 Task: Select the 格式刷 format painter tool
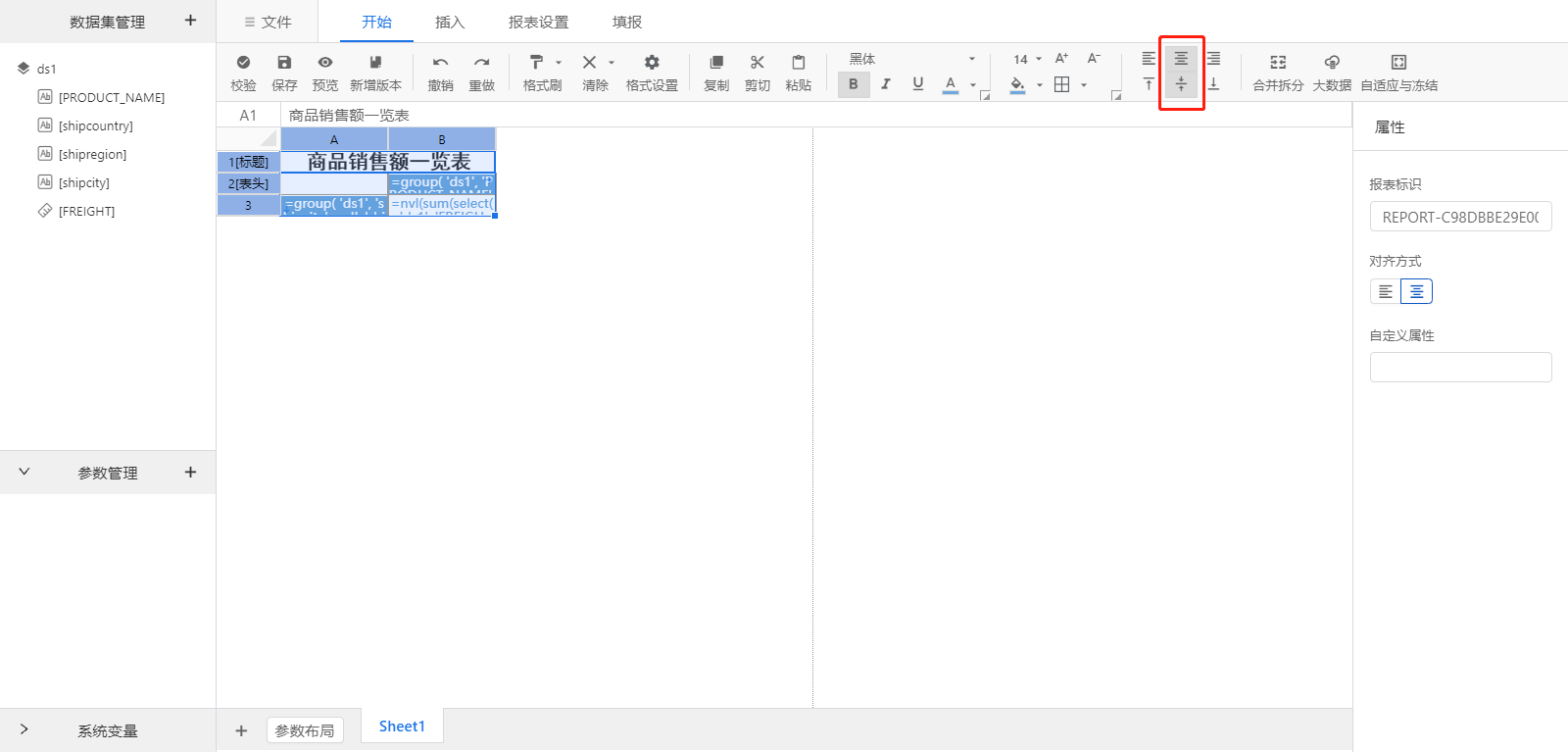536,63
